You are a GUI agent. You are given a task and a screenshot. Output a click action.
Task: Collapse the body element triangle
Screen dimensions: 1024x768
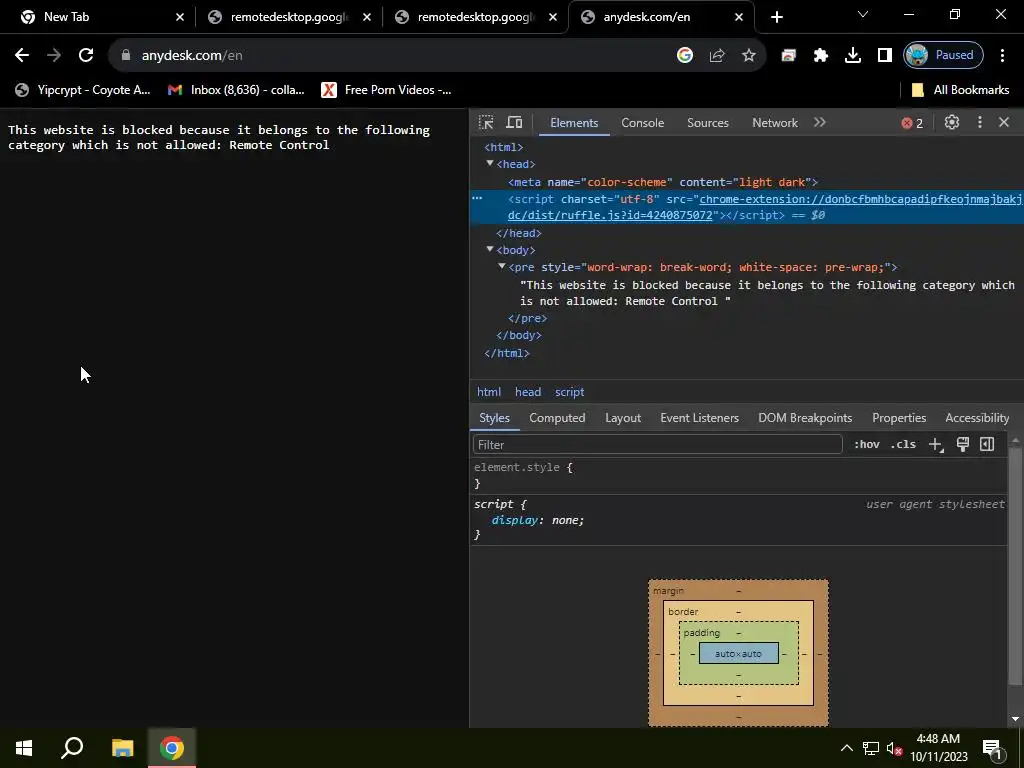(x=490, y=249)
